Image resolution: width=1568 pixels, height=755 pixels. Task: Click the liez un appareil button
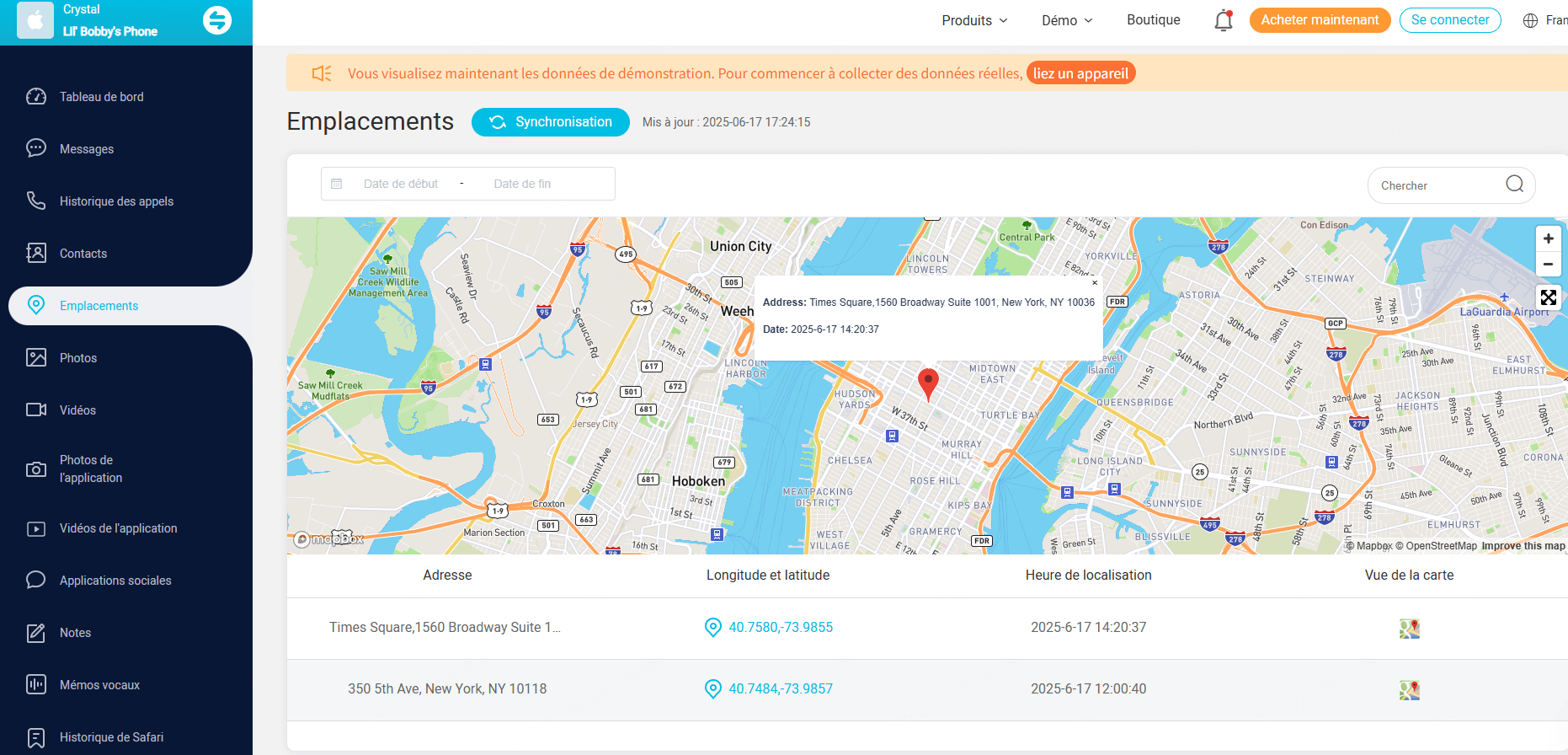pyautogui.click(x=1080, y=73)
